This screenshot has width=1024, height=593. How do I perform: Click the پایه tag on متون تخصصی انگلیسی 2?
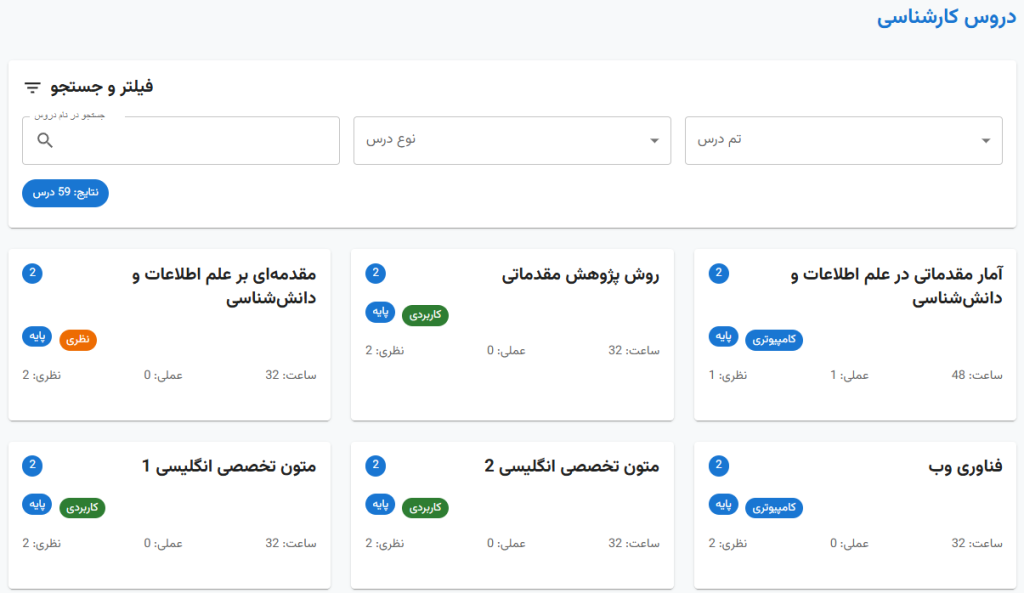(x=380, y=504)
